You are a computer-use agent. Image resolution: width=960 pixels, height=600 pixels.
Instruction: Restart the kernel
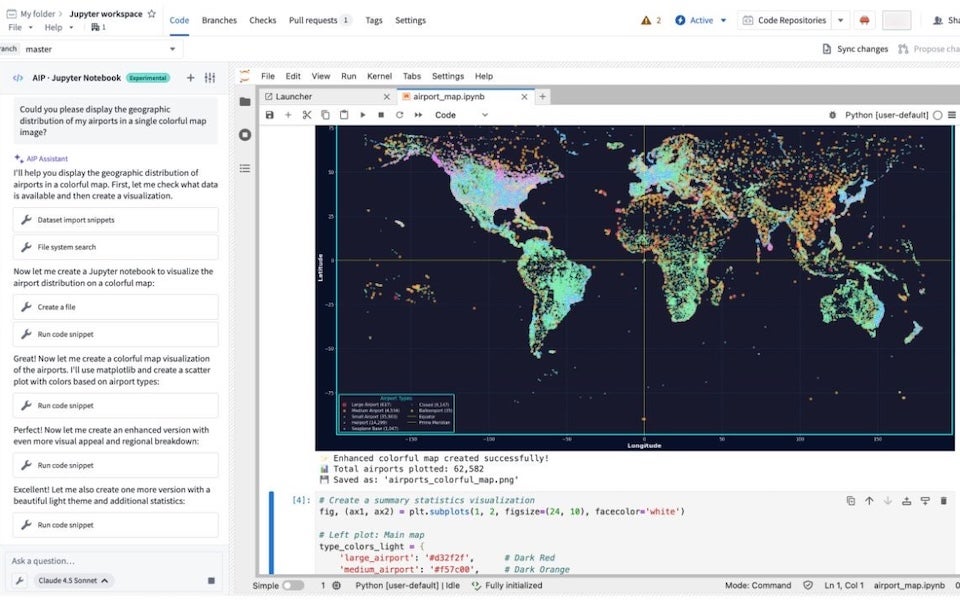(398, 115)
